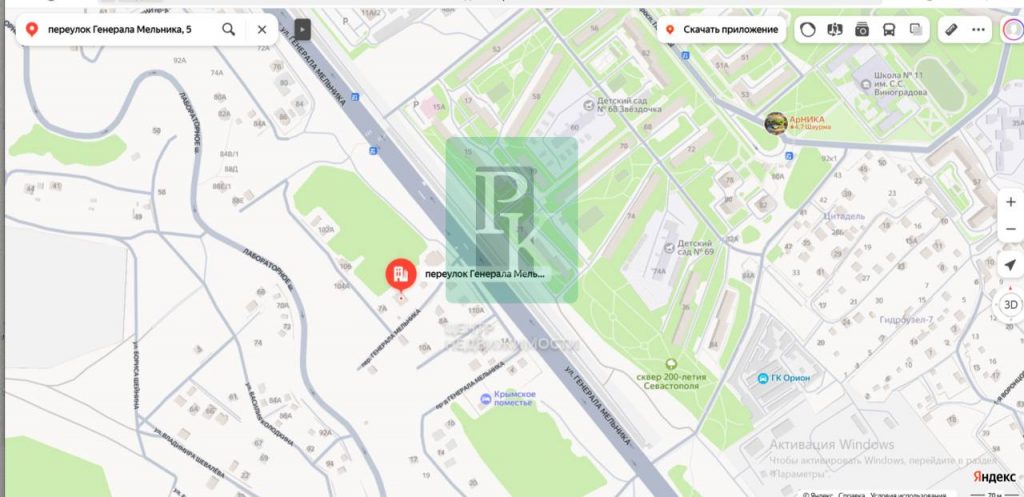Open the user profile avatar
This screenshot has height=497, width=1024.
tap(1013, 30)
